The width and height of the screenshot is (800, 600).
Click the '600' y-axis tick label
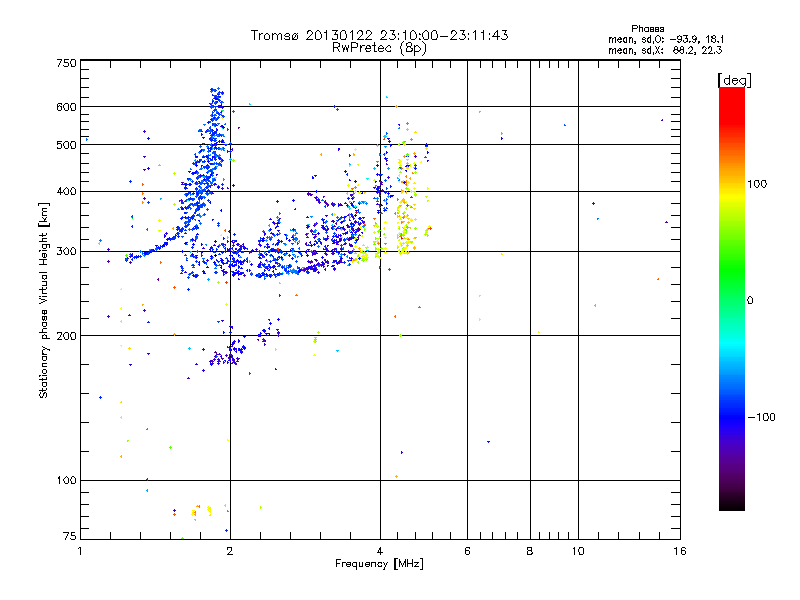pos(67,107)
